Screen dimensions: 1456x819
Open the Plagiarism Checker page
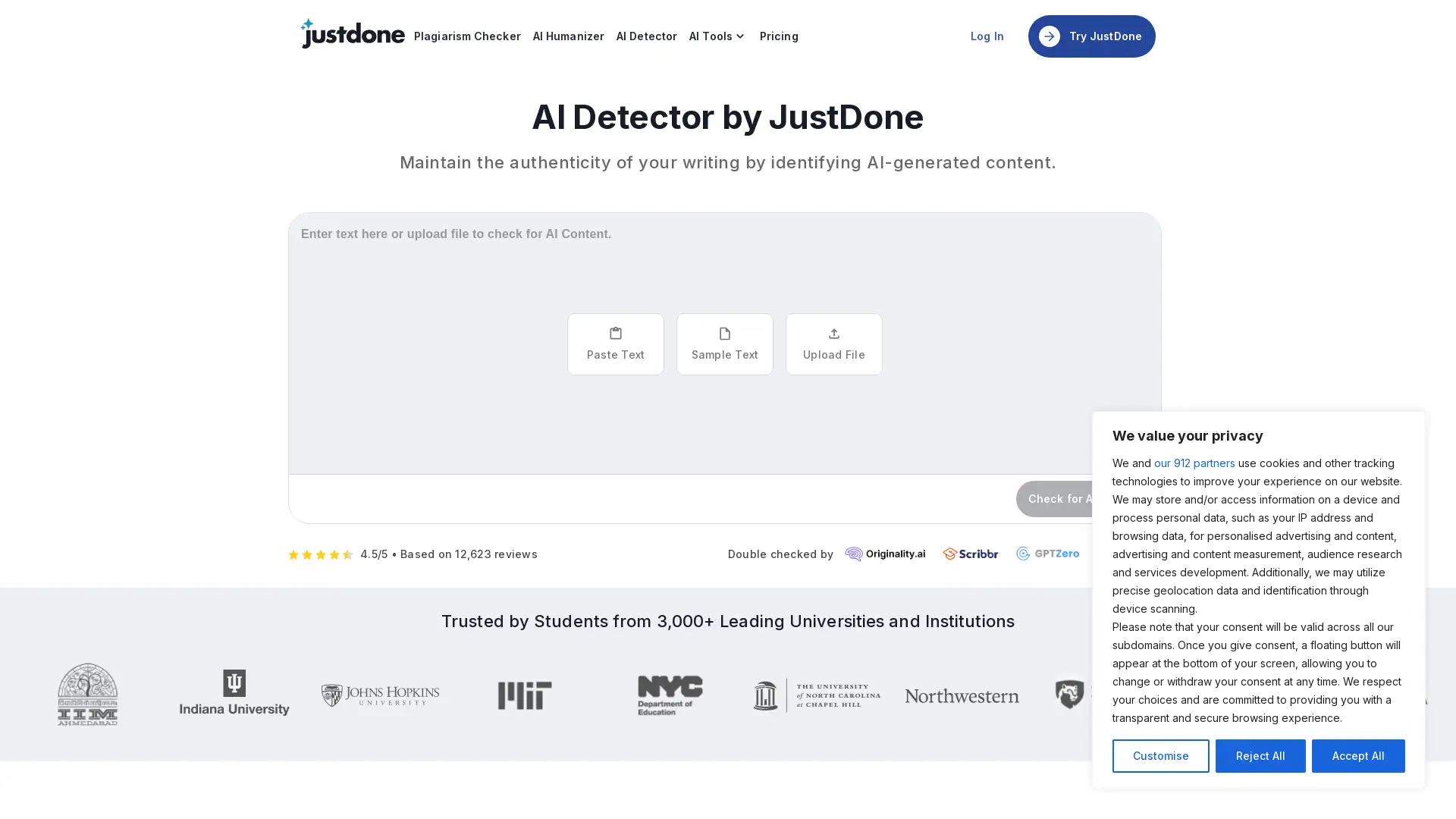pyautogui.click(x=467, y=36)
